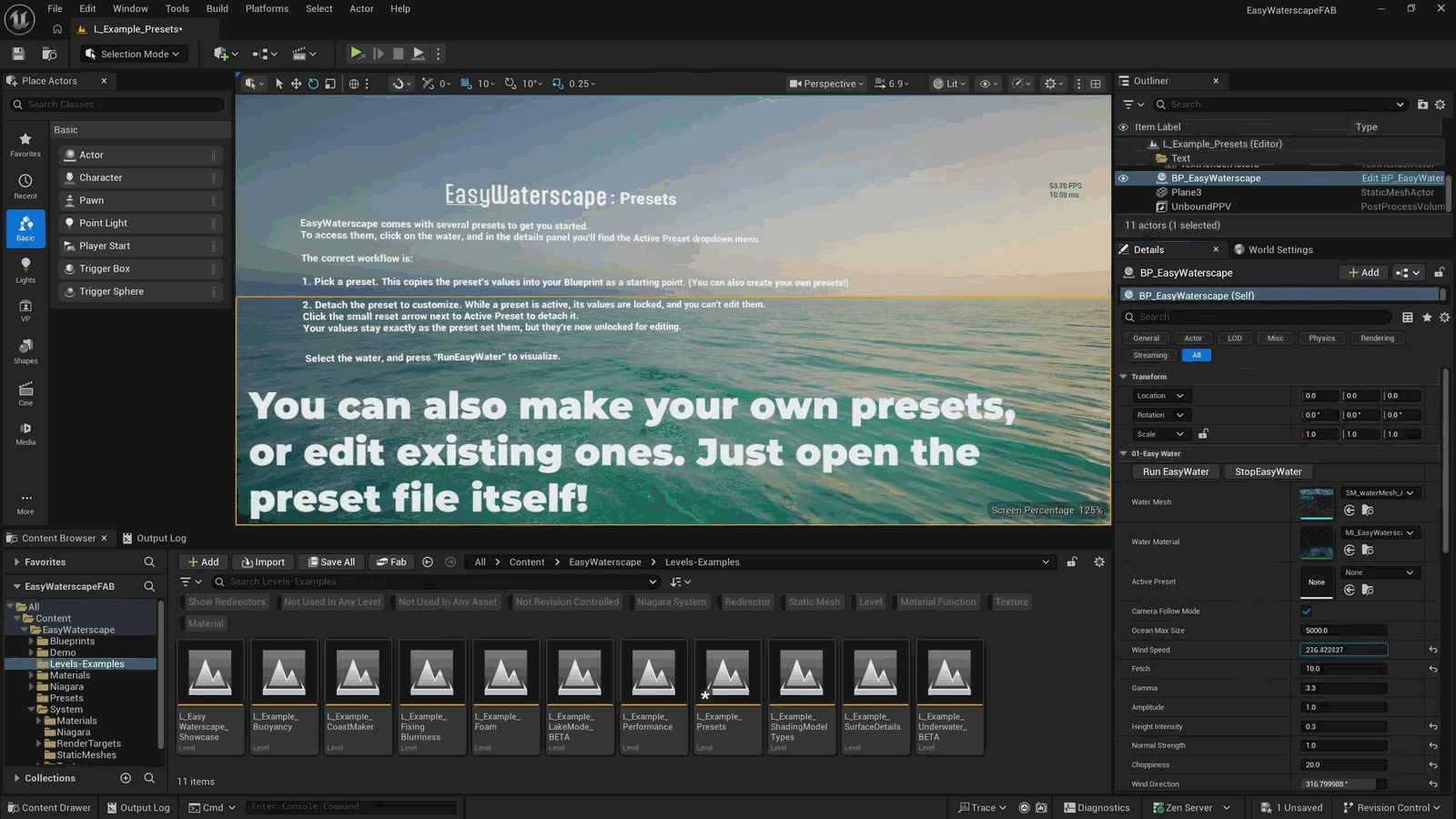Open the Shapes category icon

pyautogui.click(x=25, y=350)
